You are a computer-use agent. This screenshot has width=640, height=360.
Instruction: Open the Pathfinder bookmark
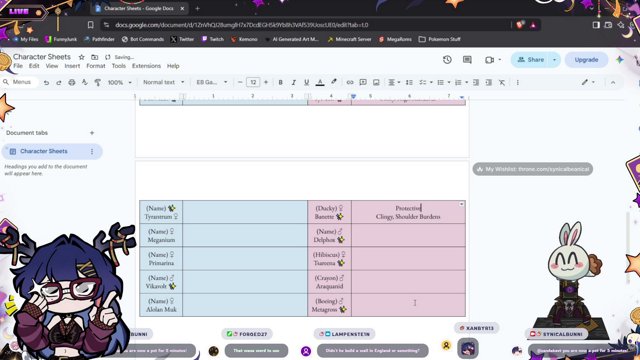tap(99, 39)
